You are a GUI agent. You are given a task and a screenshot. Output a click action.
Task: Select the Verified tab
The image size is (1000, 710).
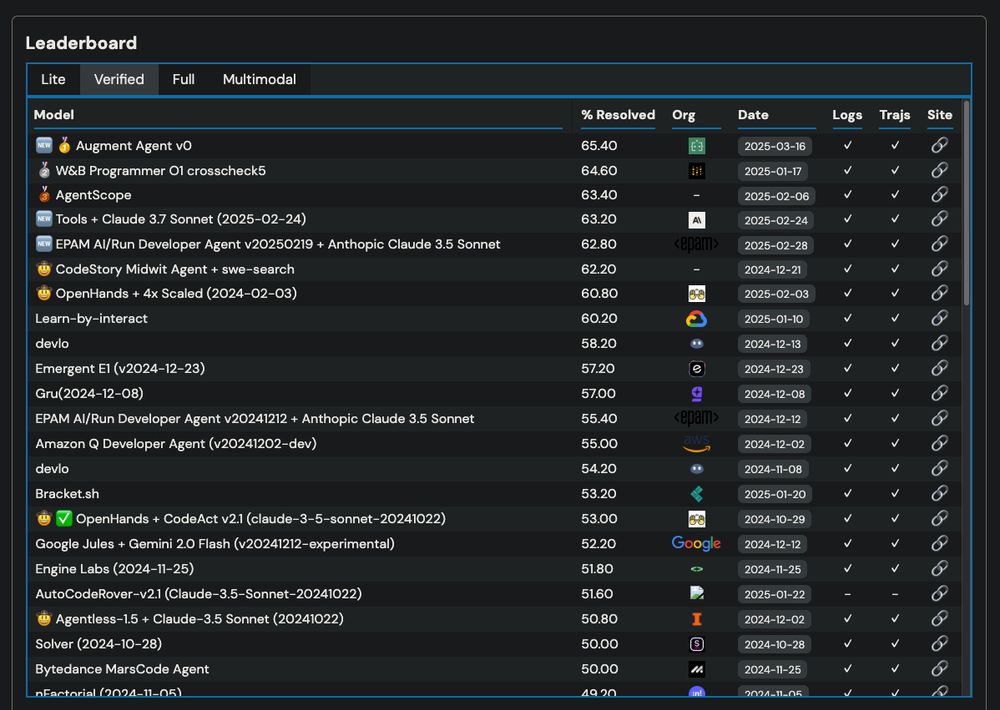click(119, 80)
